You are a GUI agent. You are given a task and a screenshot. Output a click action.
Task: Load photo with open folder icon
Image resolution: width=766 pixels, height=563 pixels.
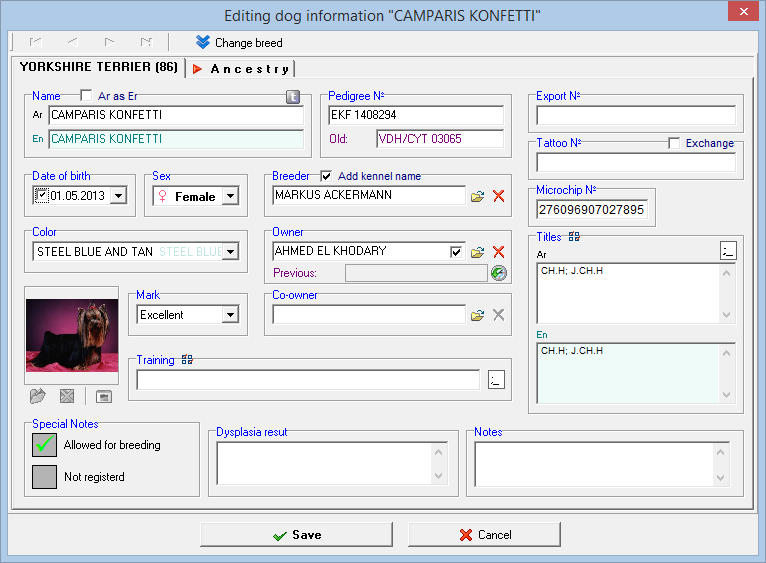38,396
